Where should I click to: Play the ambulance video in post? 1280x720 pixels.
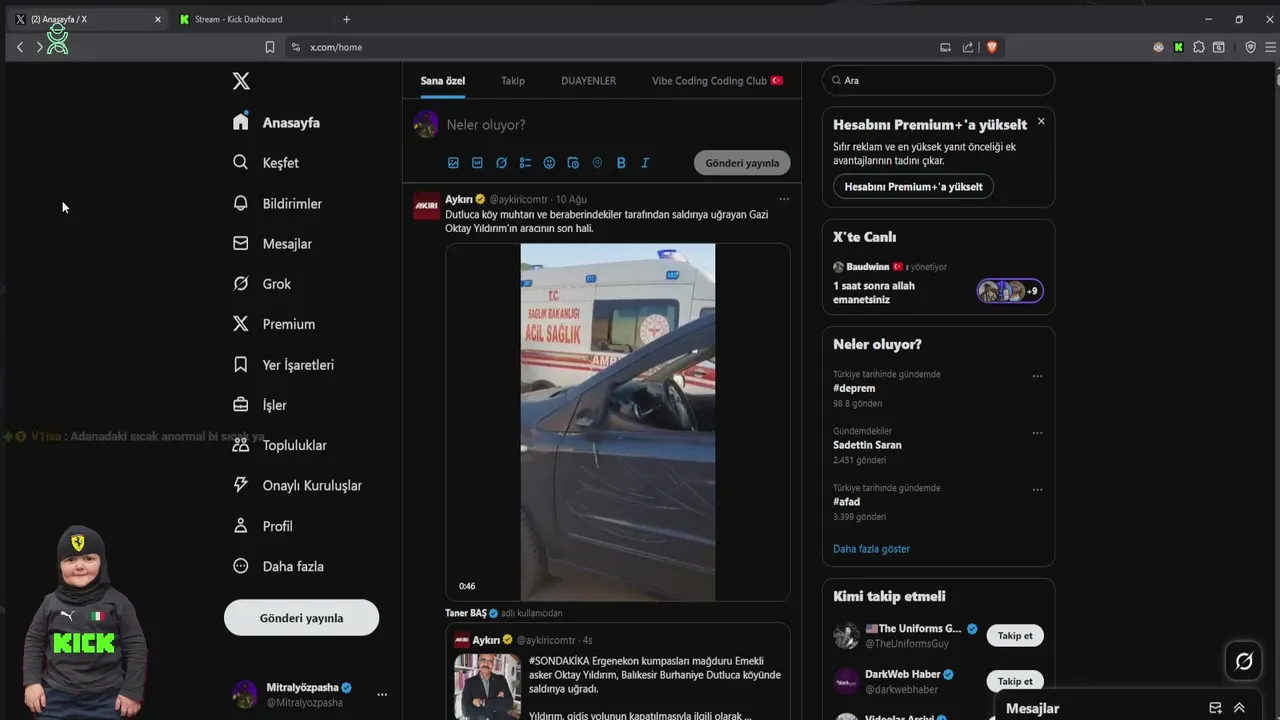click(618, 422)
